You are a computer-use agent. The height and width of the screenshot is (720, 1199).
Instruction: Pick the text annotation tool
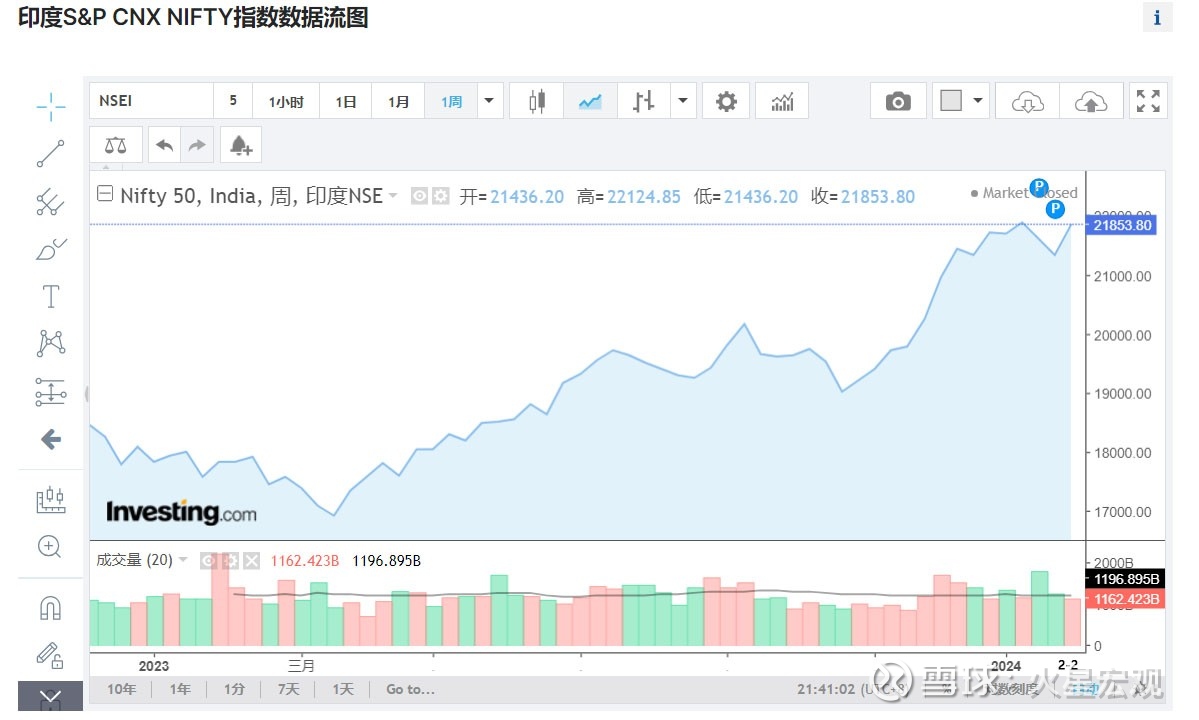click(x=50, y=296)
